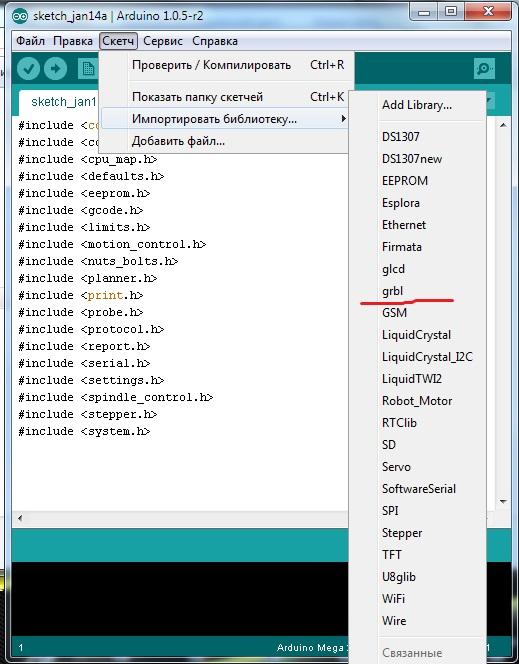
Task: Select the DS1307 library
Action: (417, 137)
